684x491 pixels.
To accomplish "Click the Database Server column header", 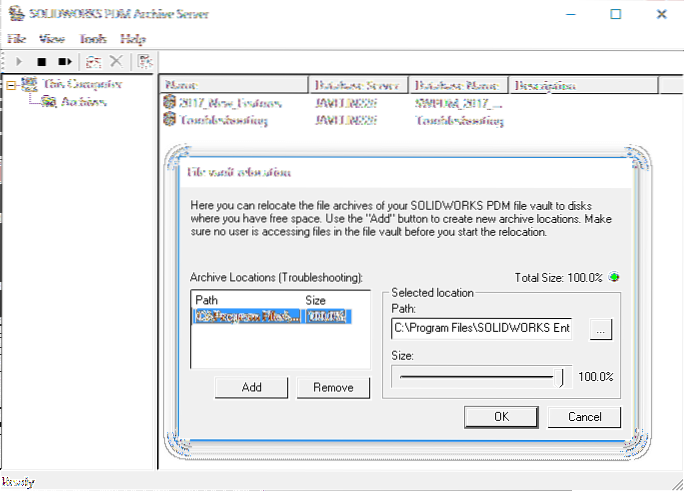I will coord(358,85).
